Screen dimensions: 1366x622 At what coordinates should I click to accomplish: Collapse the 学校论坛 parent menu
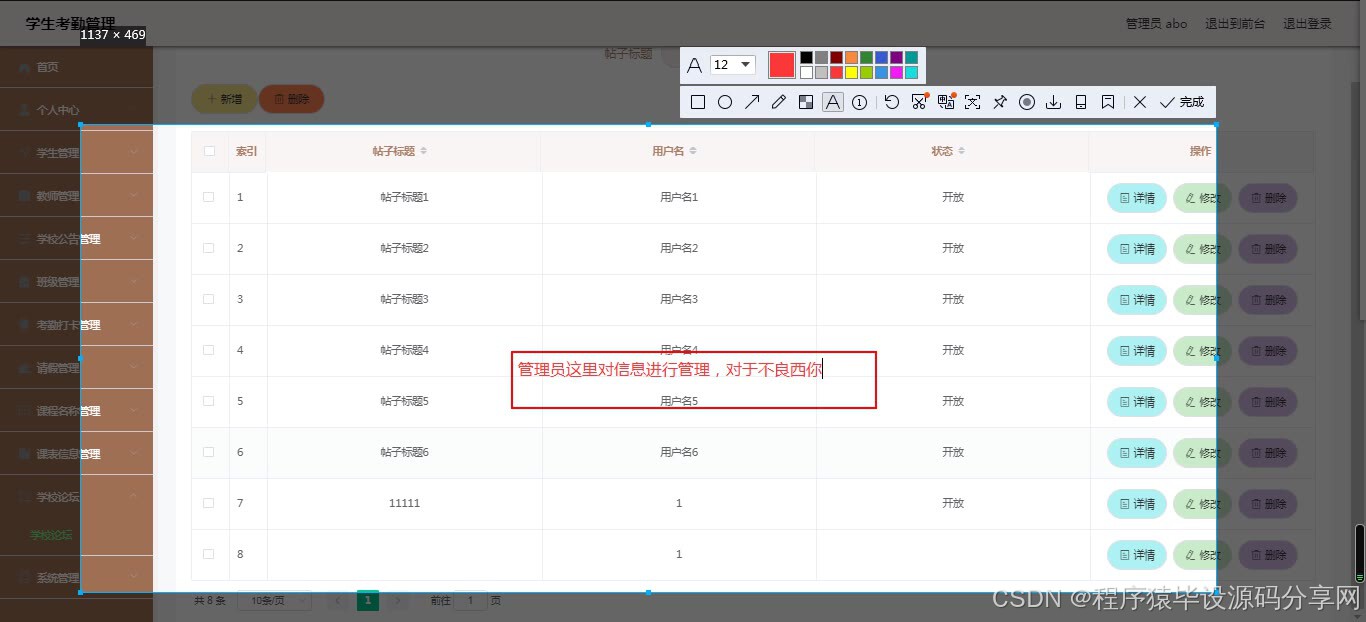(x=76, y=497)
